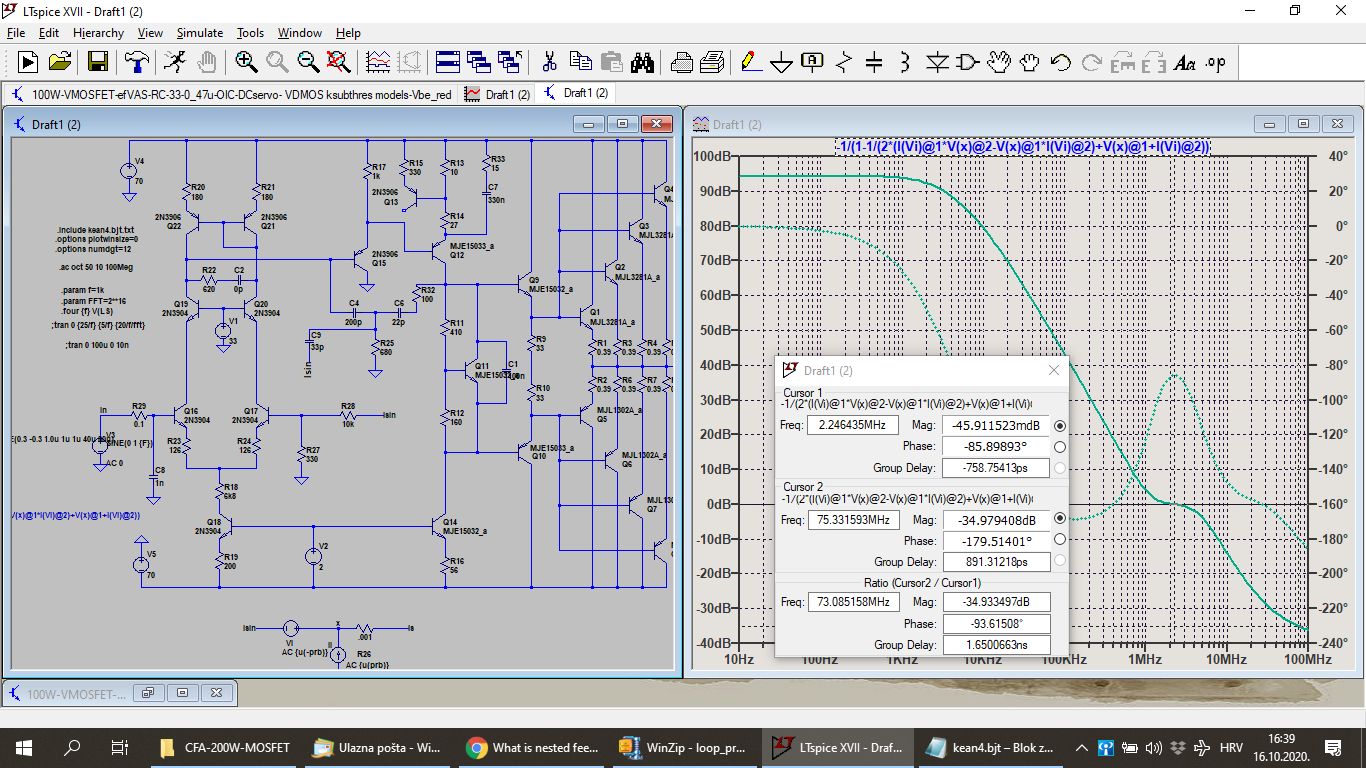This screenshot has width=1366, height=768.
Task: Open the CFA-200W-MOSFET folder in taskbar
Action: pyautogui.click(x=227, y=748)
